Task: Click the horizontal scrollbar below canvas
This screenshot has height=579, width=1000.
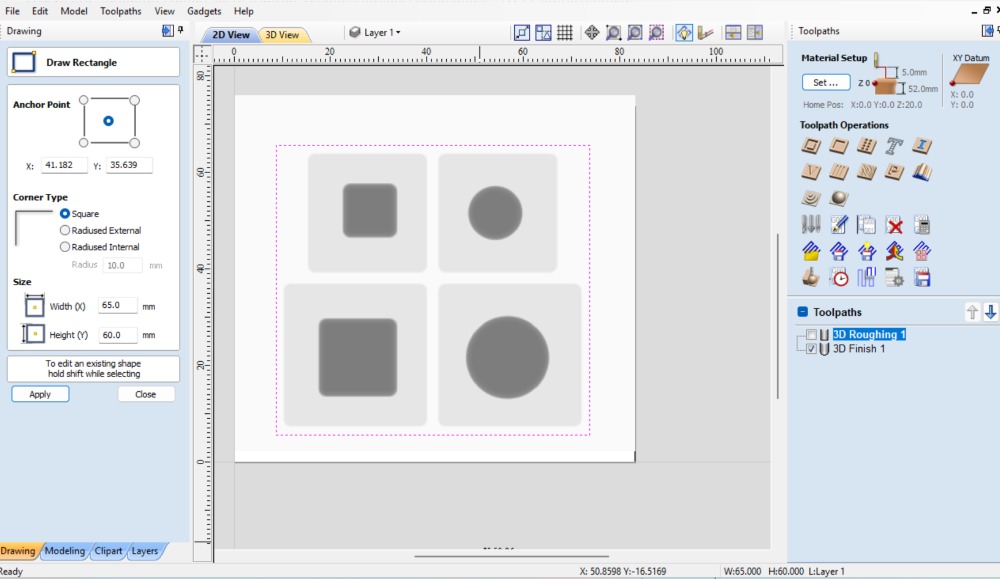Action: click(511, 556)
